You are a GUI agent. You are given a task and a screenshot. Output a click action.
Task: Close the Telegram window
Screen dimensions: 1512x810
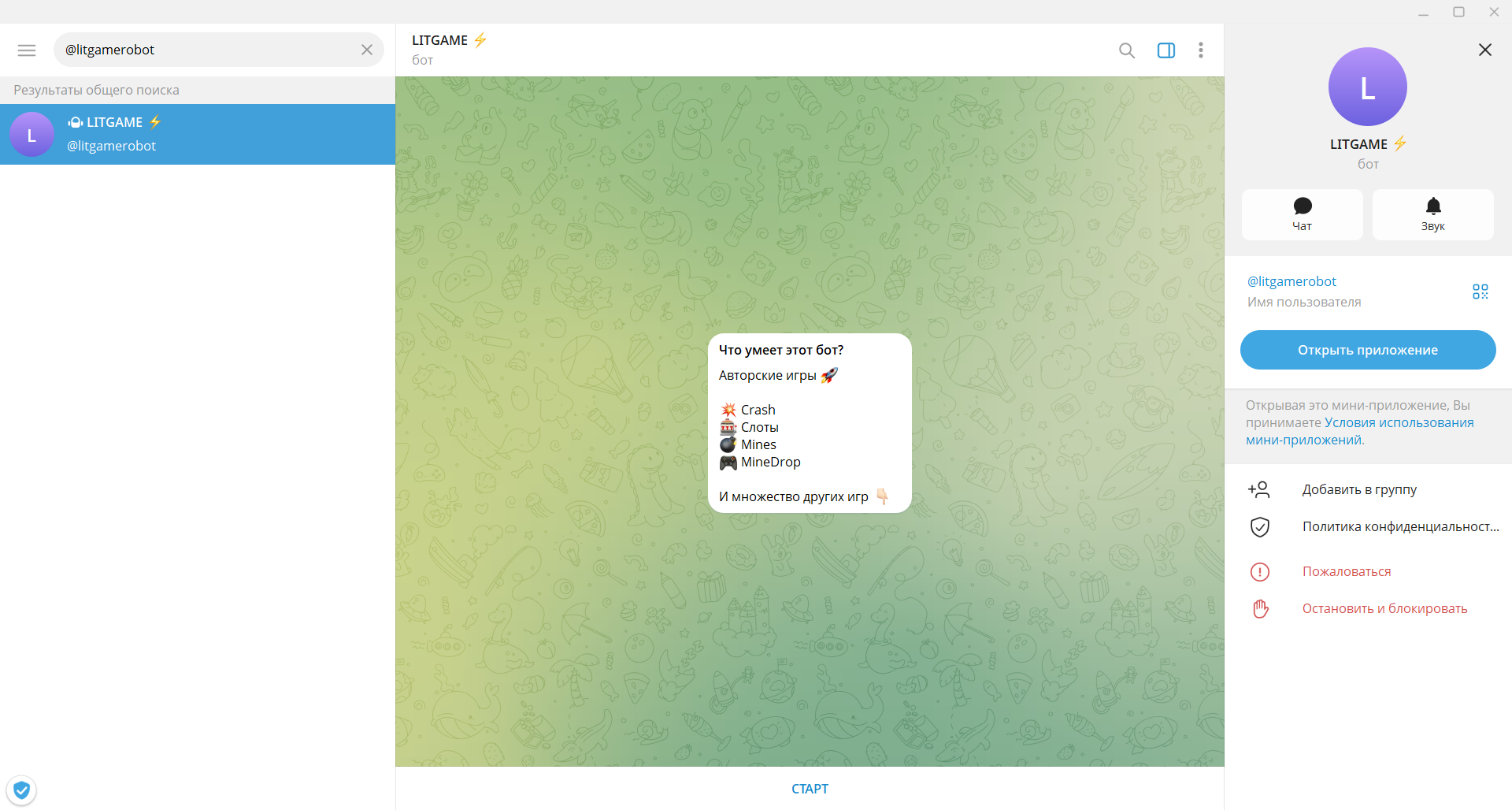point(1494,12)
